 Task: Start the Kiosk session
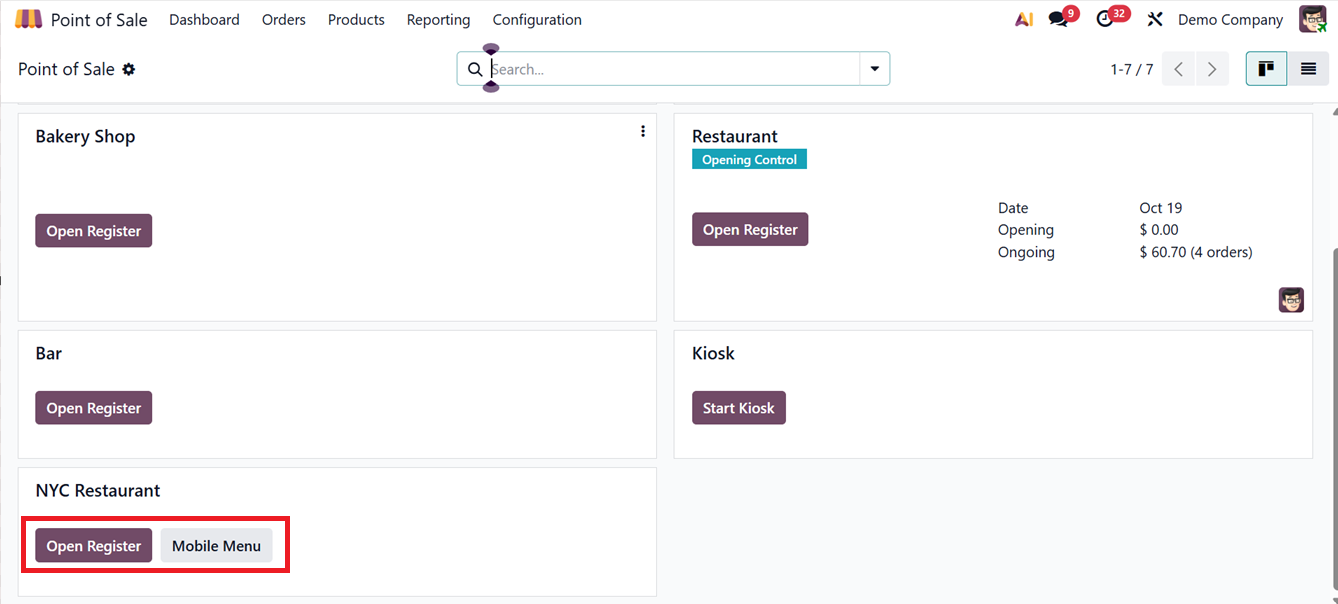739,408
